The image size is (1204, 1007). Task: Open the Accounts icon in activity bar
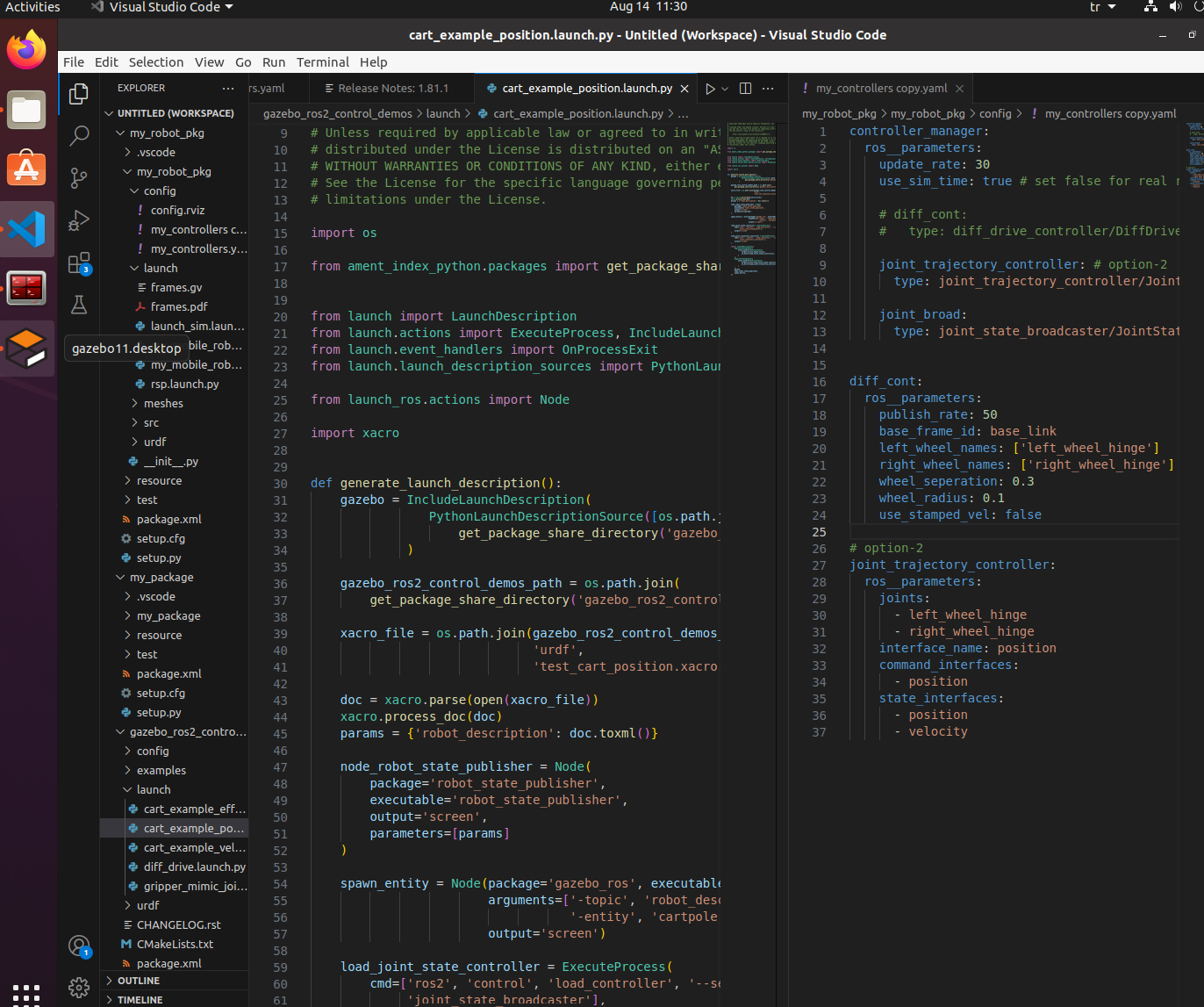tap(79, 946)
